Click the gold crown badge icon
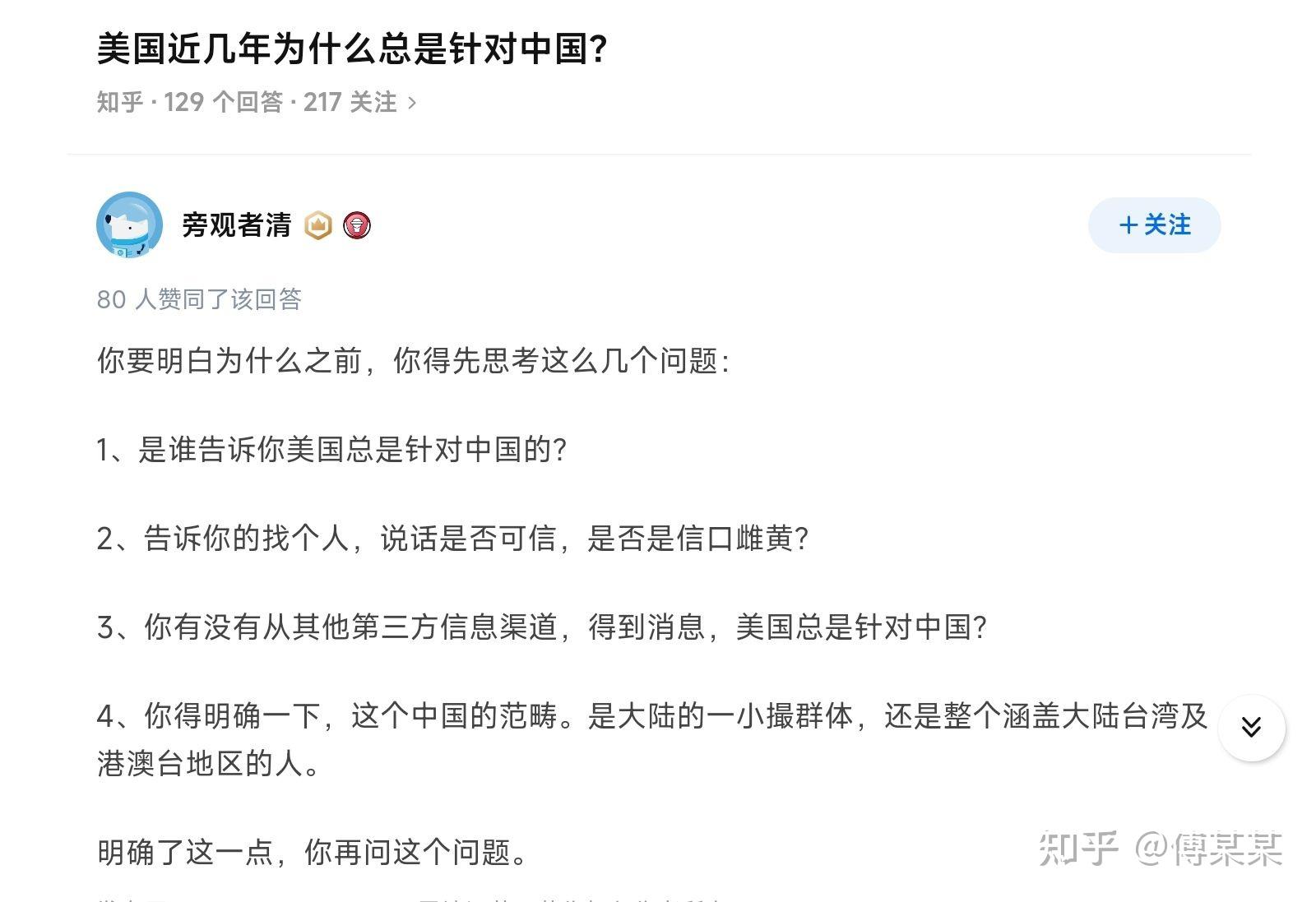1316x902 pixels. pyautogui.click(x=318, y=225)
